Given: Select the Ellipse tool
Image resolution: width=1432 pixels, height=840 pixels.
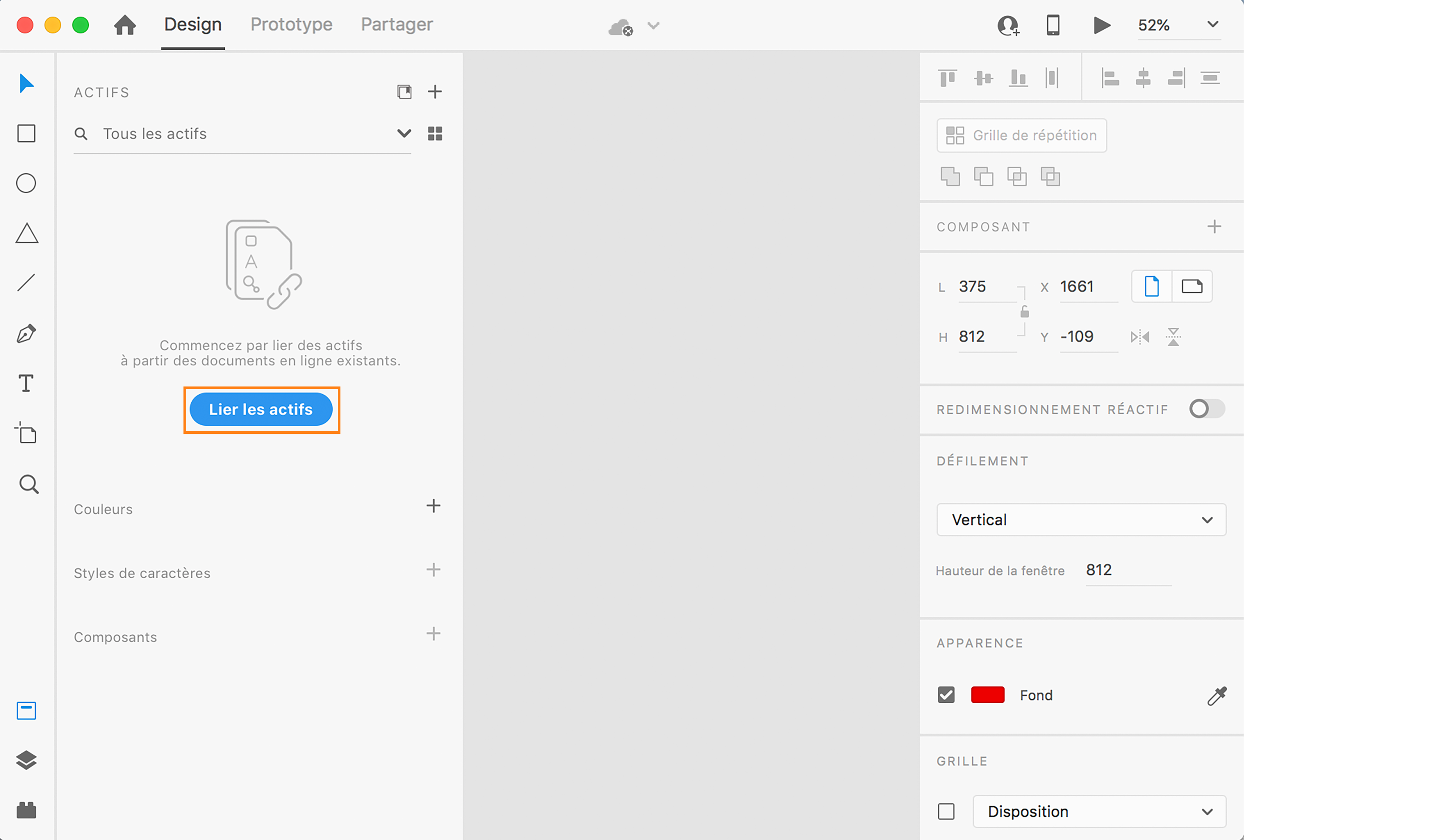Looking at the screenshot, I should coord(26,183).
